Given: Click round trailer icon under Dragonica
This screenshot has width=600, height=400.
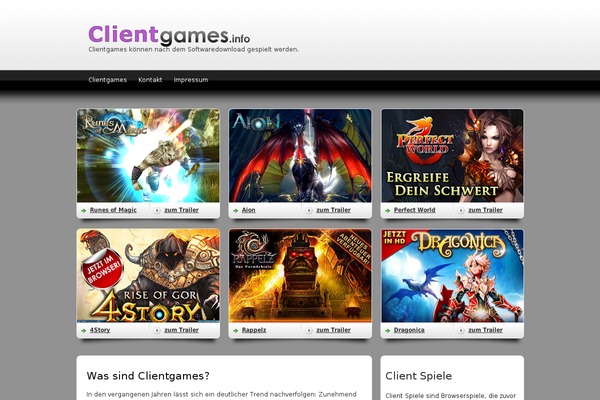Looking at the screenshot, I should (461, 330).
